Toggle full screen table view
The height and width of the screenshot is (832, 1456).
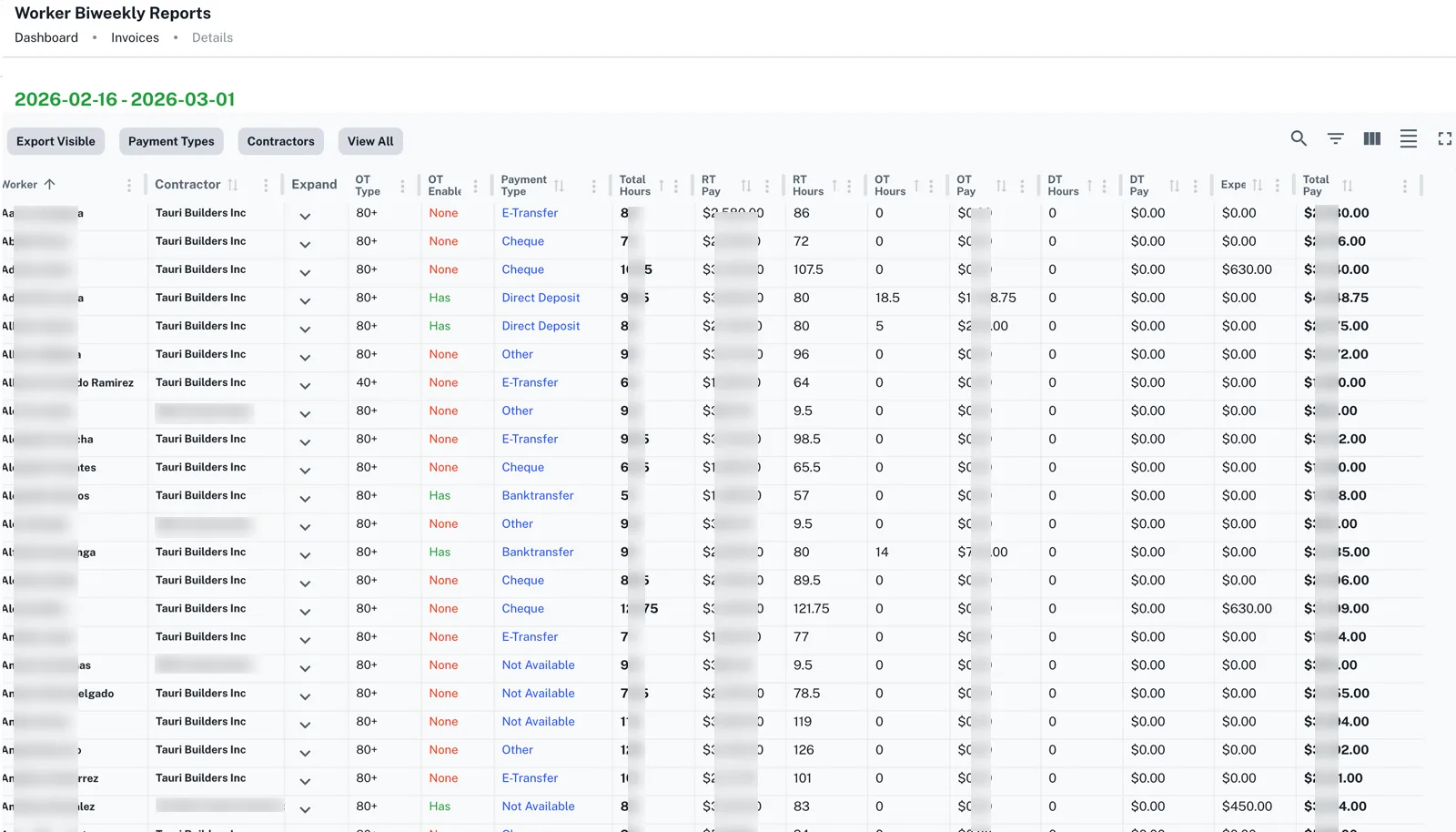coord(1444,138)
